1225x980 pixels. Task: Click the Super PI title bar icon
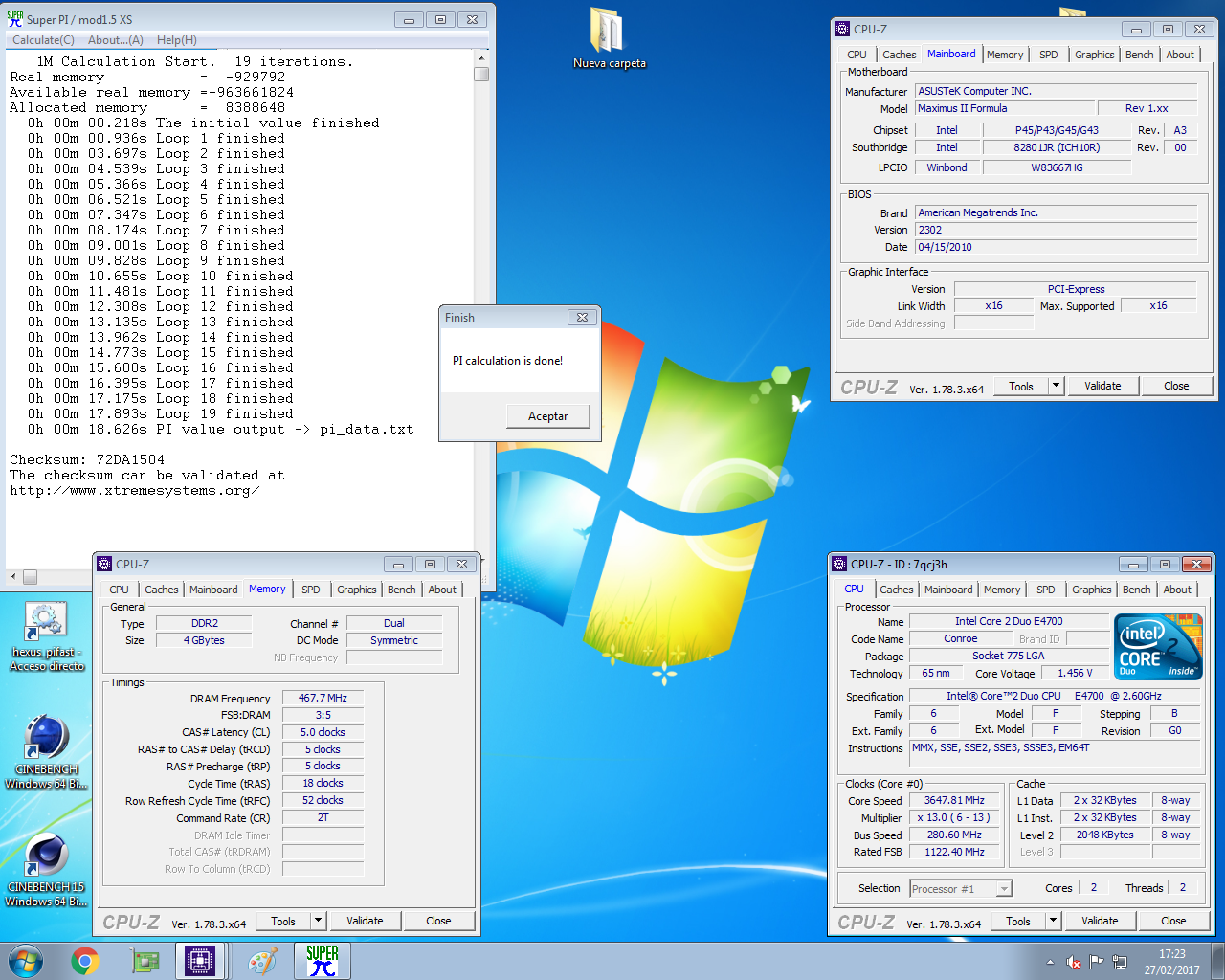pyautogui.click(x=15, y=18)
